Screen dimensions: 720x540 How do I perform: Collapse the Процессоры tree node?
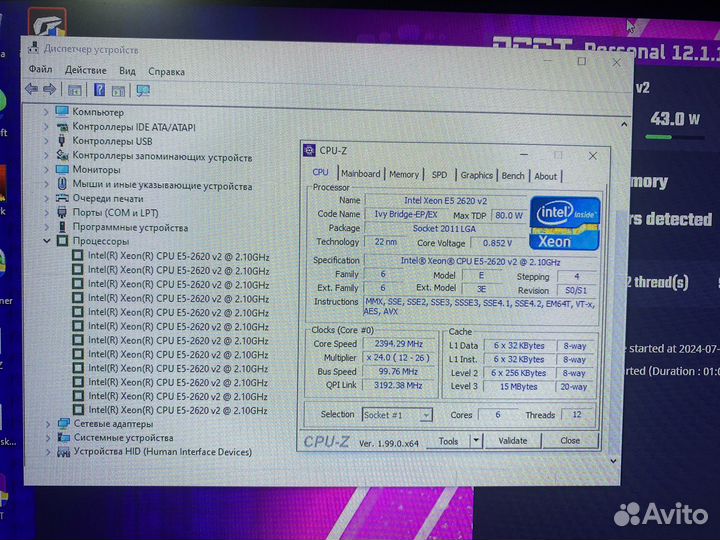coord(46,242)
